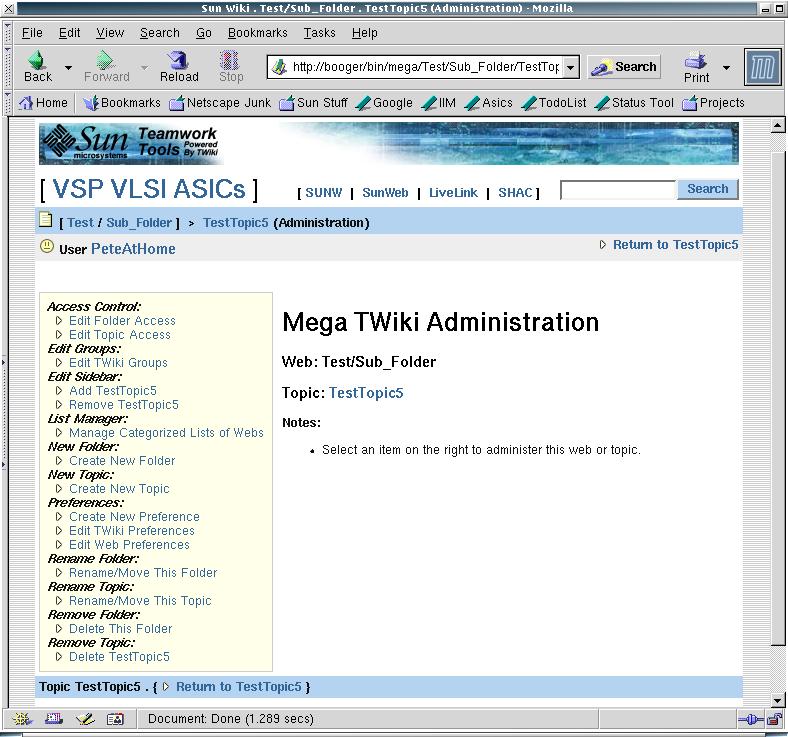Expand the URL address bar dropdown

tap(570, 67)
